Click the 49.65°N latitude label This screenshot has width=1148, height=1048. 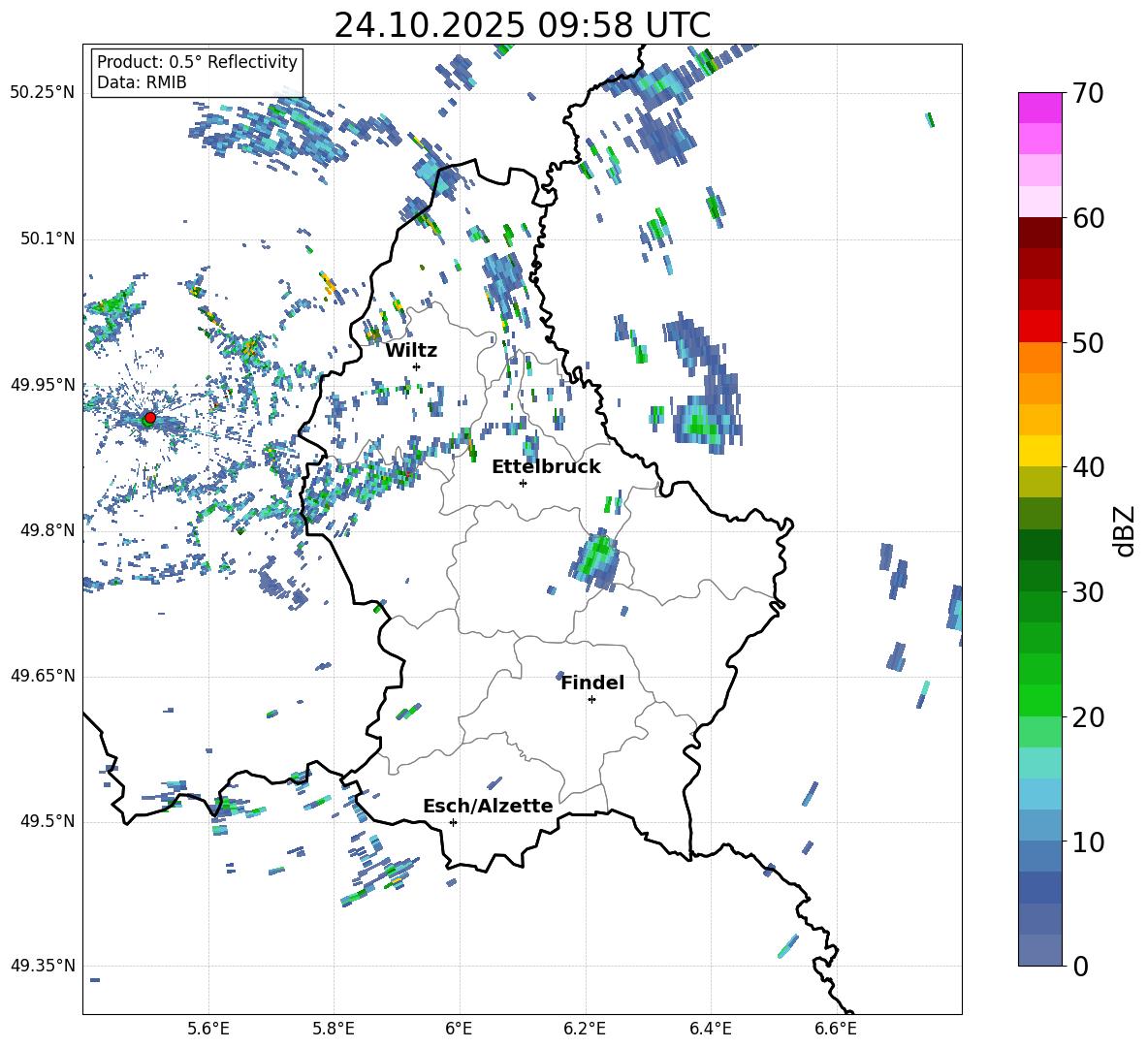point(43,675)
